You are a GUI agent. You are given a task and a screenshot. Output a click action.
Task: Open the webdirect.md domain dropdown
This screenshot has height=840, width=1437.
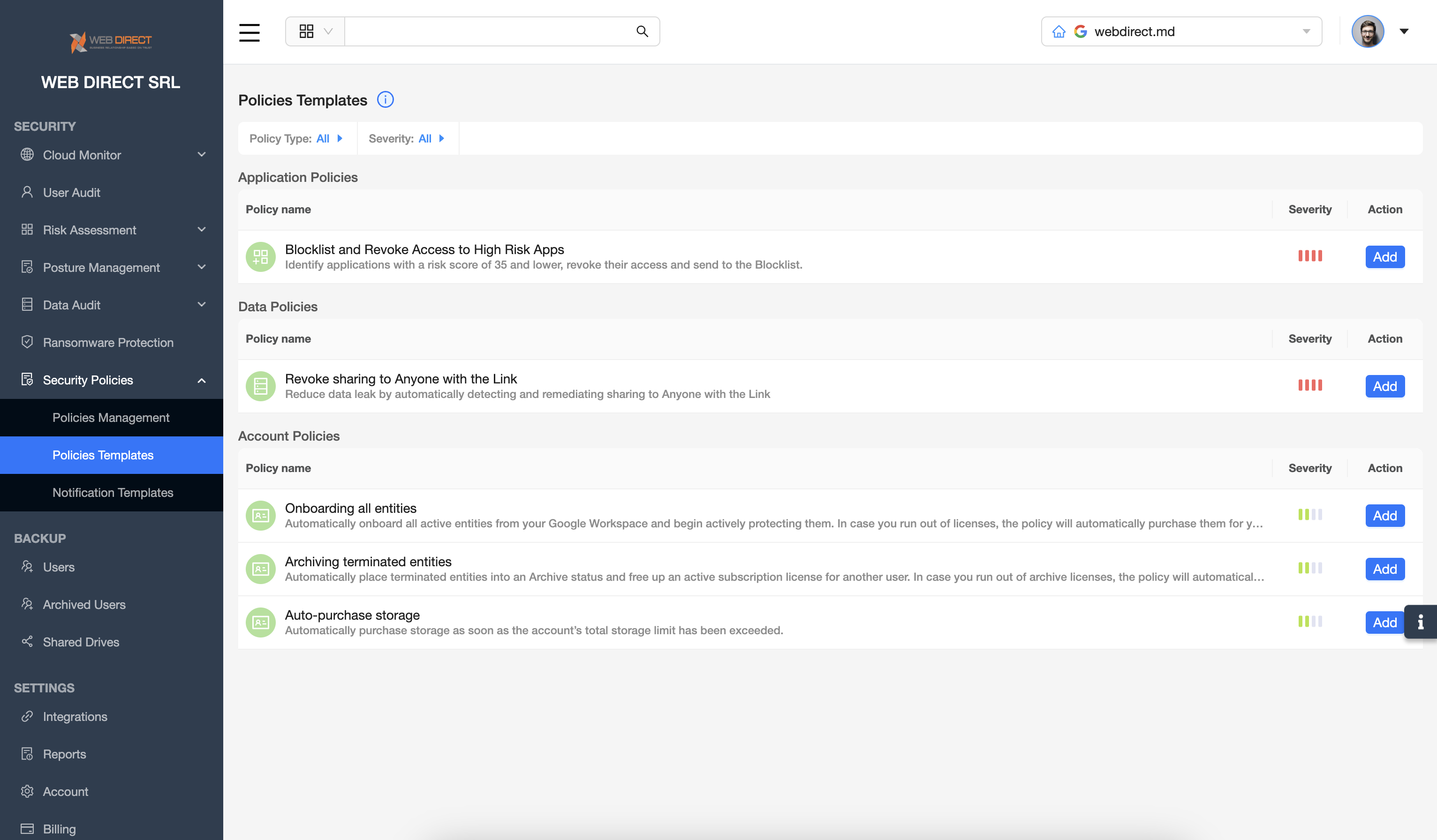click(x=1306, y=31)
